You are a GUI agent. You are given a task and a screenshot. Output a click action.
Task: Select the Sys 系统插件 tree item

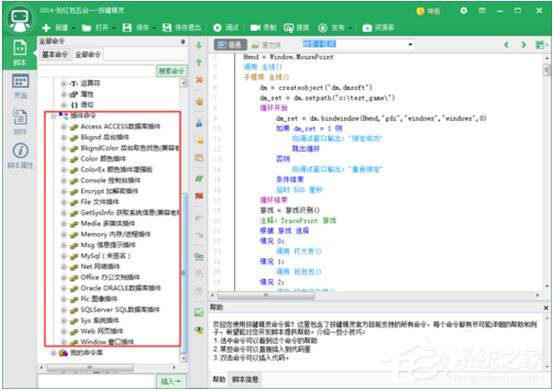point(99,320)
